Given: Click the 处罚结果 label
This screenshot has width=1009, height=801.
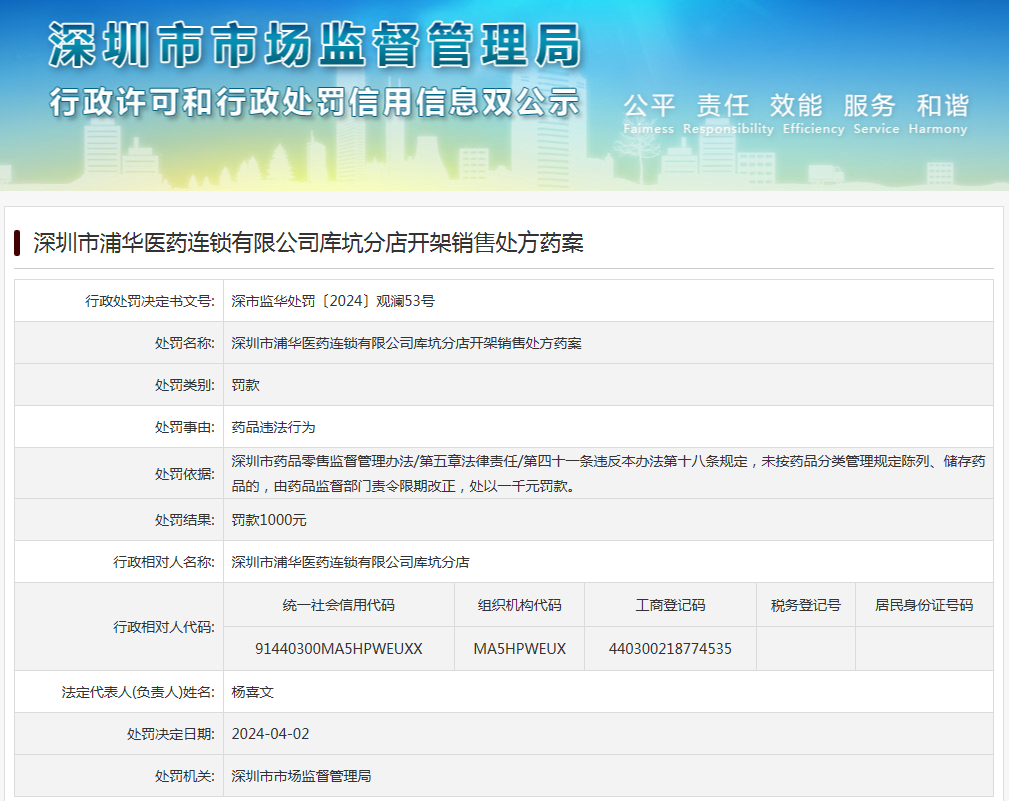Looking at the screenshot, I should [185, 520].
